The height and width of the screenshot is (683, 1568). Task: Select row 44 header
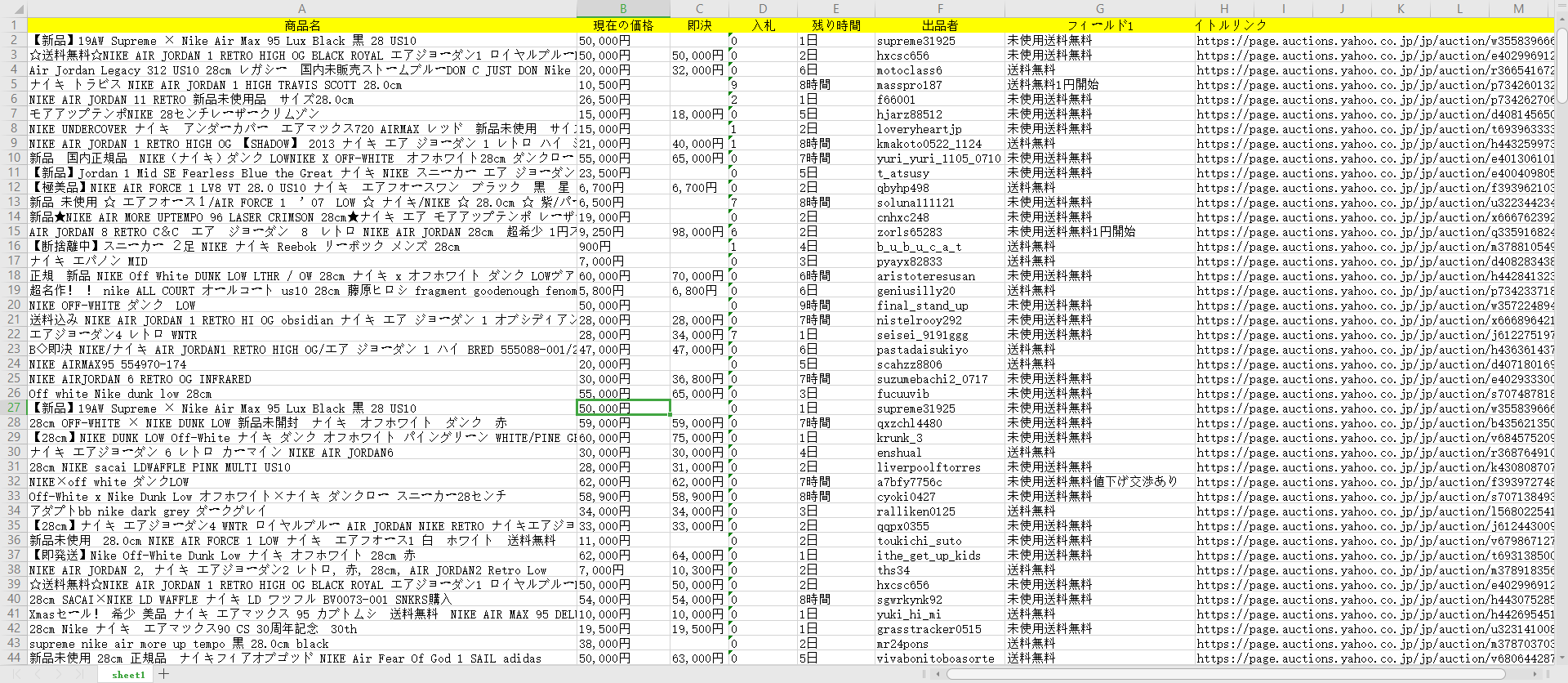point(13,658)
